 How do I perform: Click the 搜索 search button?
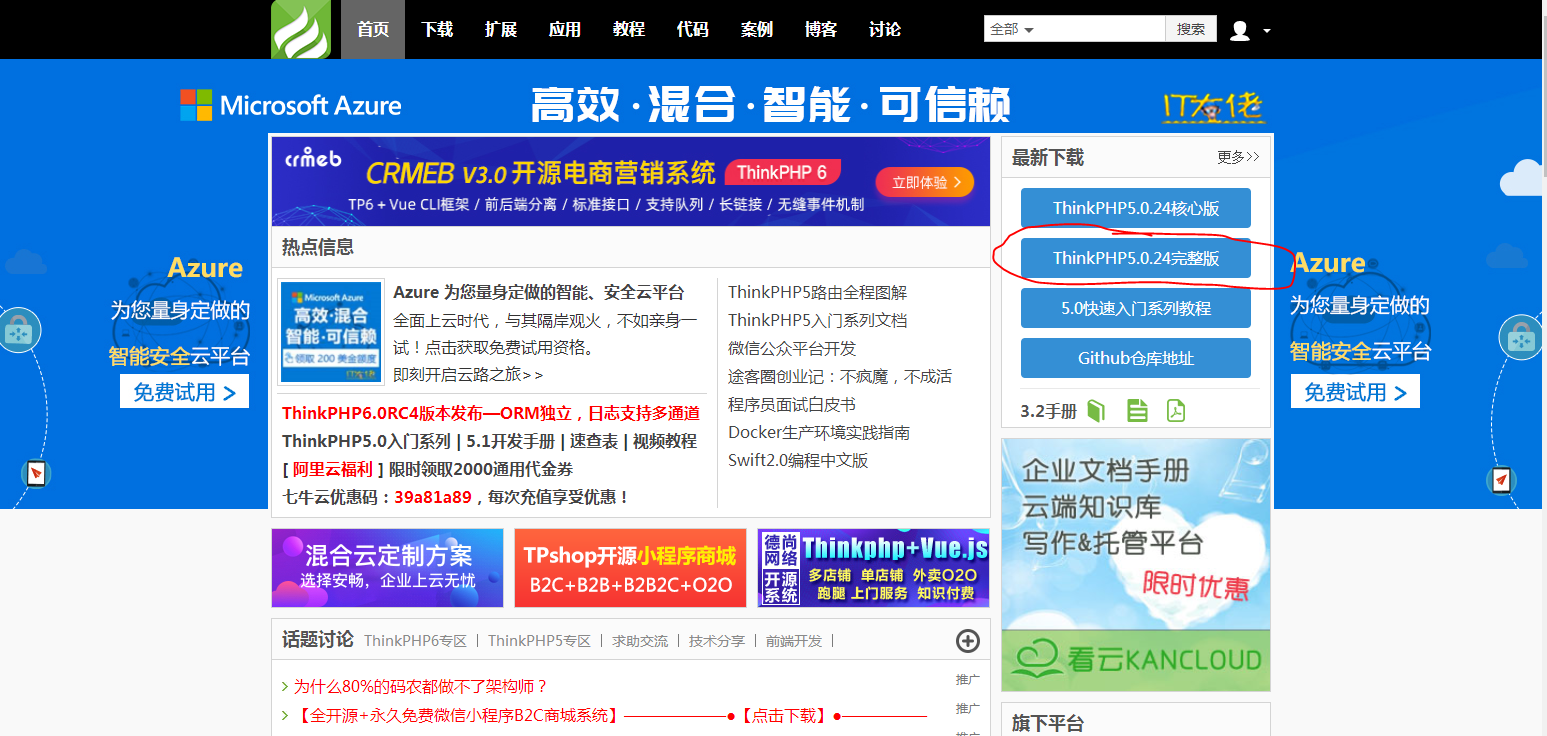[1191, 29]
